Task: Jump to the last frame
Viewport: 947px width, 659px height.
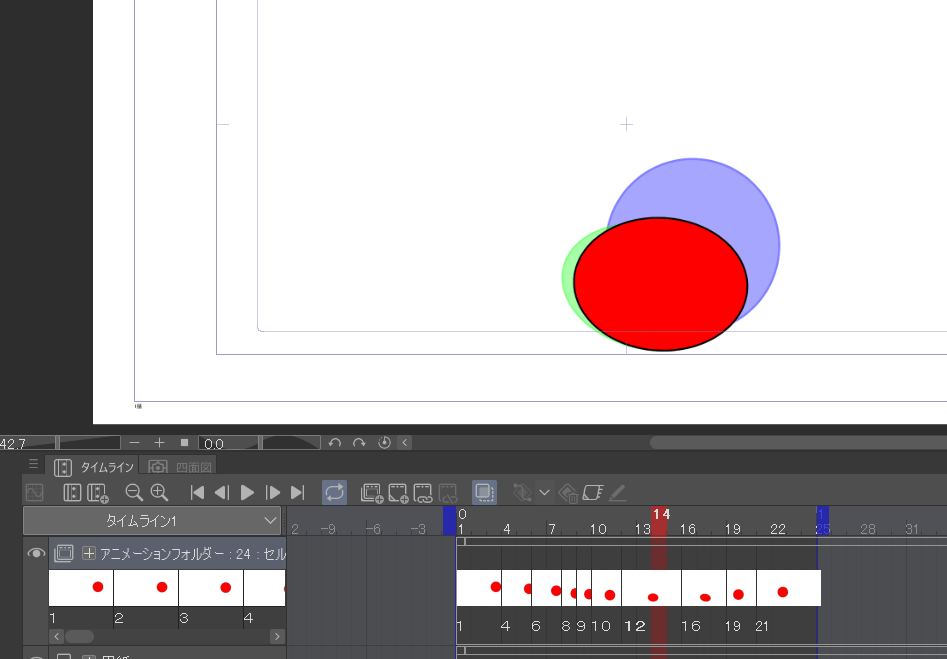Action: point(297,492)
